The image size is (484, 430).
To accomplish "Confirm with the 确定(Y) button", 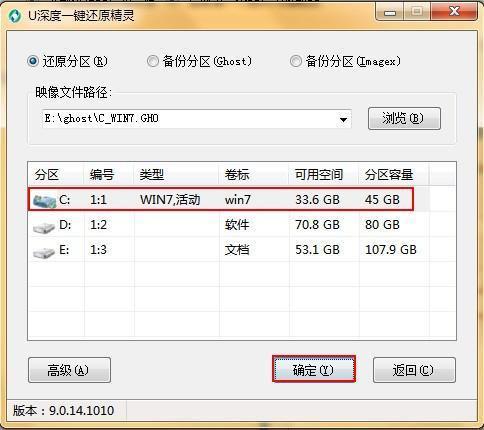I will 314,369.
